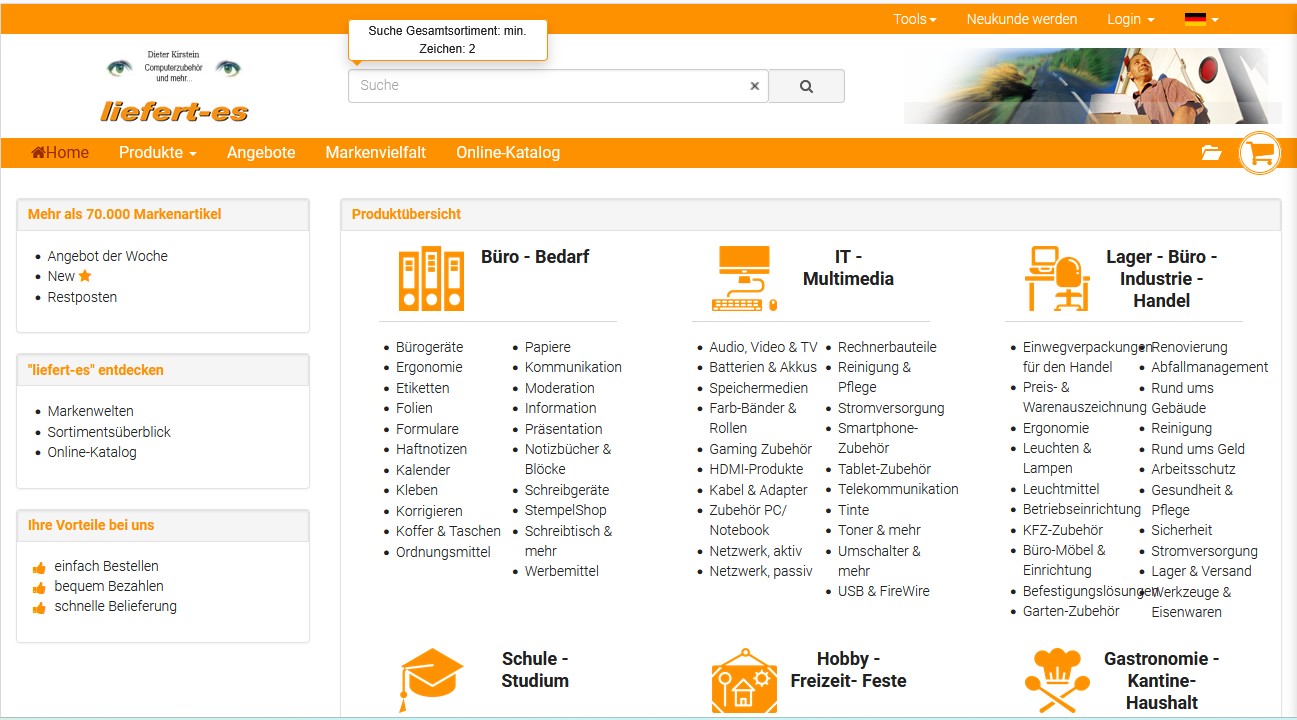Open the shopping cart icon
The height and width of the screenshot is (720, 1297).
[x=1259, y=153]
